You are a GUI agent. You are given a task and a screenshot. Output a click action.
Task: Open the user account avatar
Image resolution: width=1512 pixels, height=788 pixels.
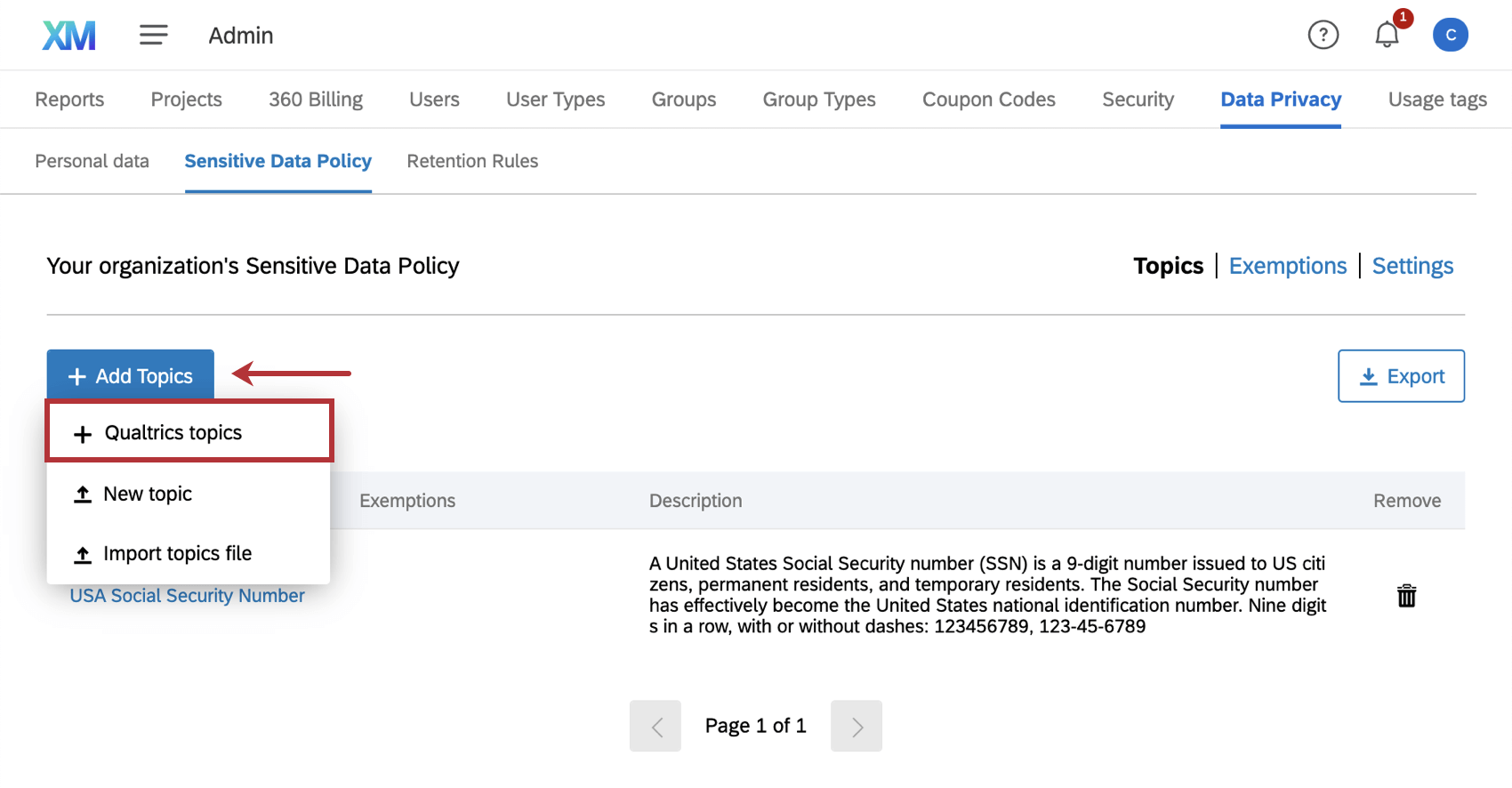tap(1450, 36)
